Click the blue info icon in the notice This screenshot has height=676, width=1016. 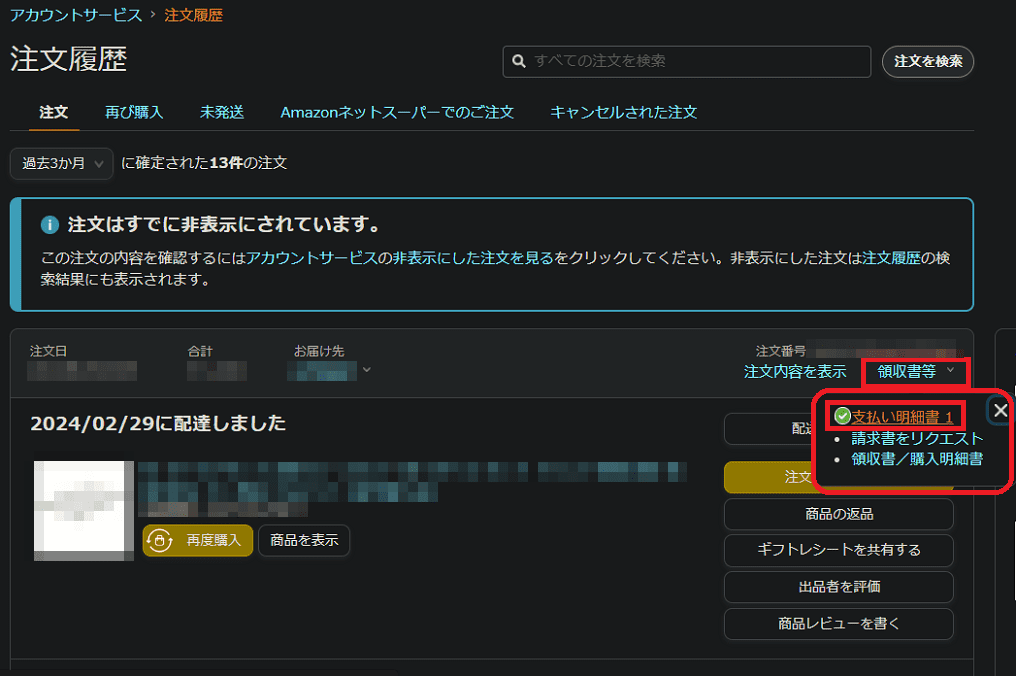click(50, 224)
